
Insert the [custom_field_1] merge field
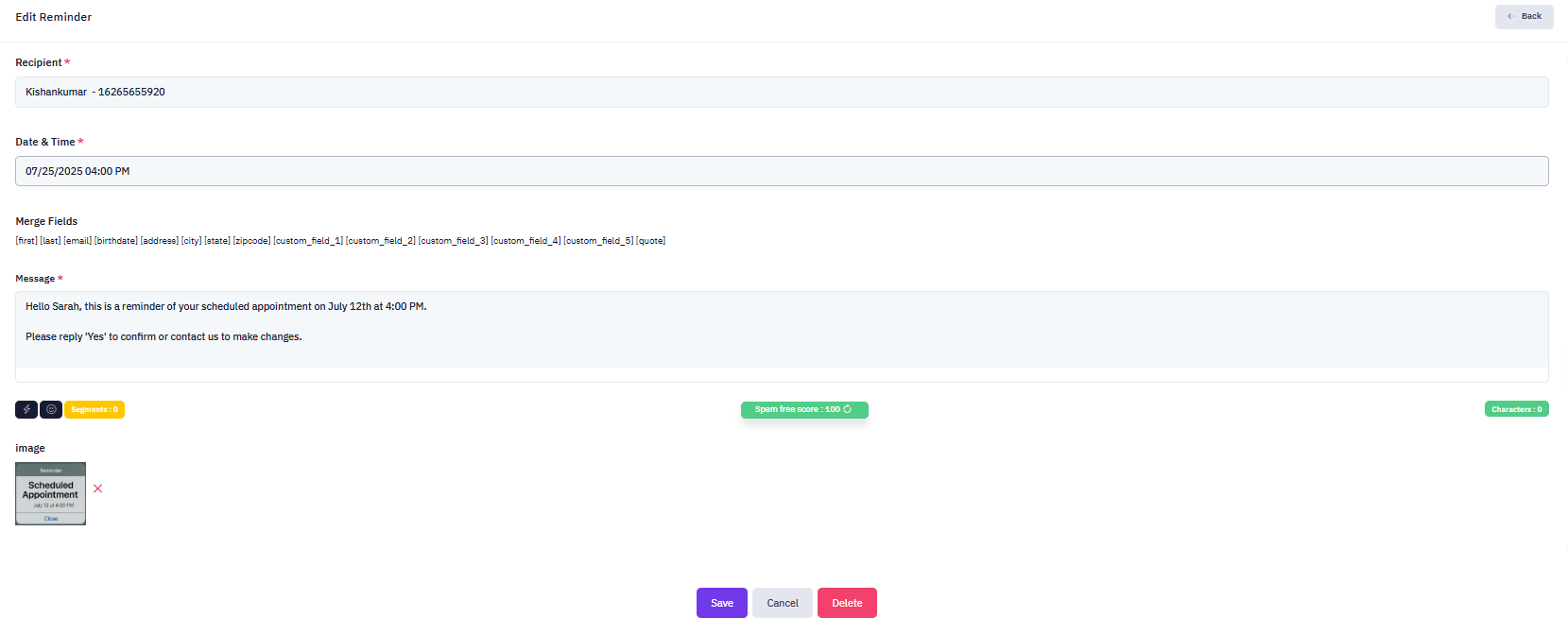point(308,241)
